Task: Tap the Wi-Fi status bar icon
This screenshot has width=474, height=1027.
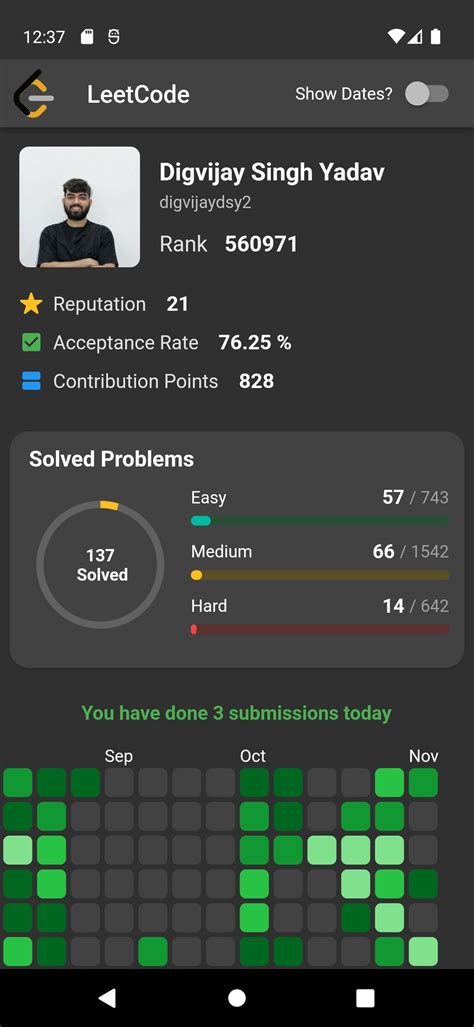Action: 396,37
